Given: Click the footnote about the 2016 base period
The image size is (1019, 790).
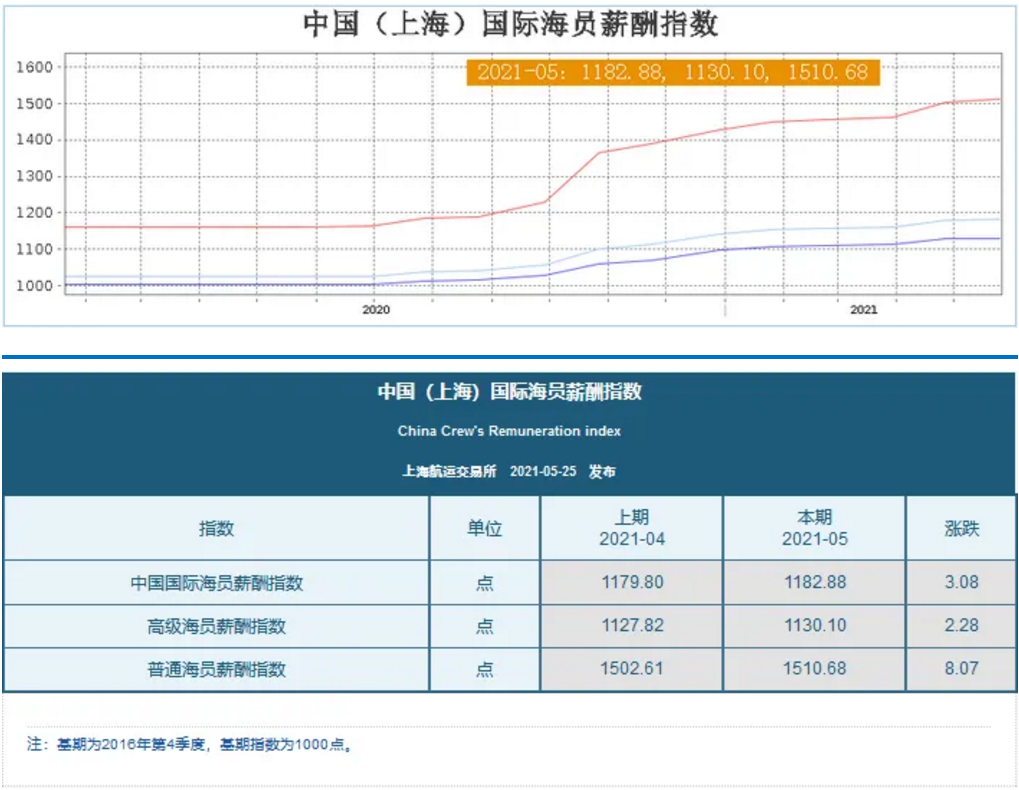Looking at the screenshot, I should (190, 745).
